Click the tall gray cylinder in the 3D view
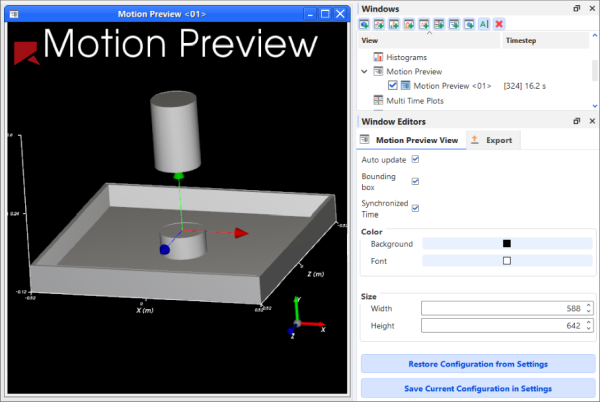 tap(176, 132)
